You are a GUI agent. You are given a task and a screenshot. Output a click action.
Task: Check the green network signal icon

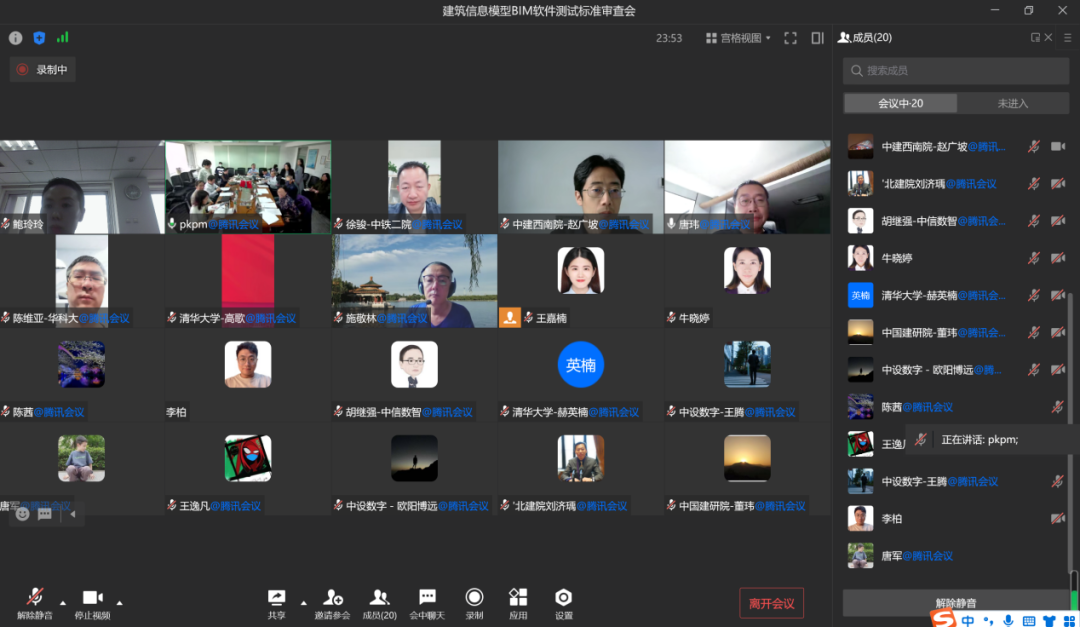point(63,38)
